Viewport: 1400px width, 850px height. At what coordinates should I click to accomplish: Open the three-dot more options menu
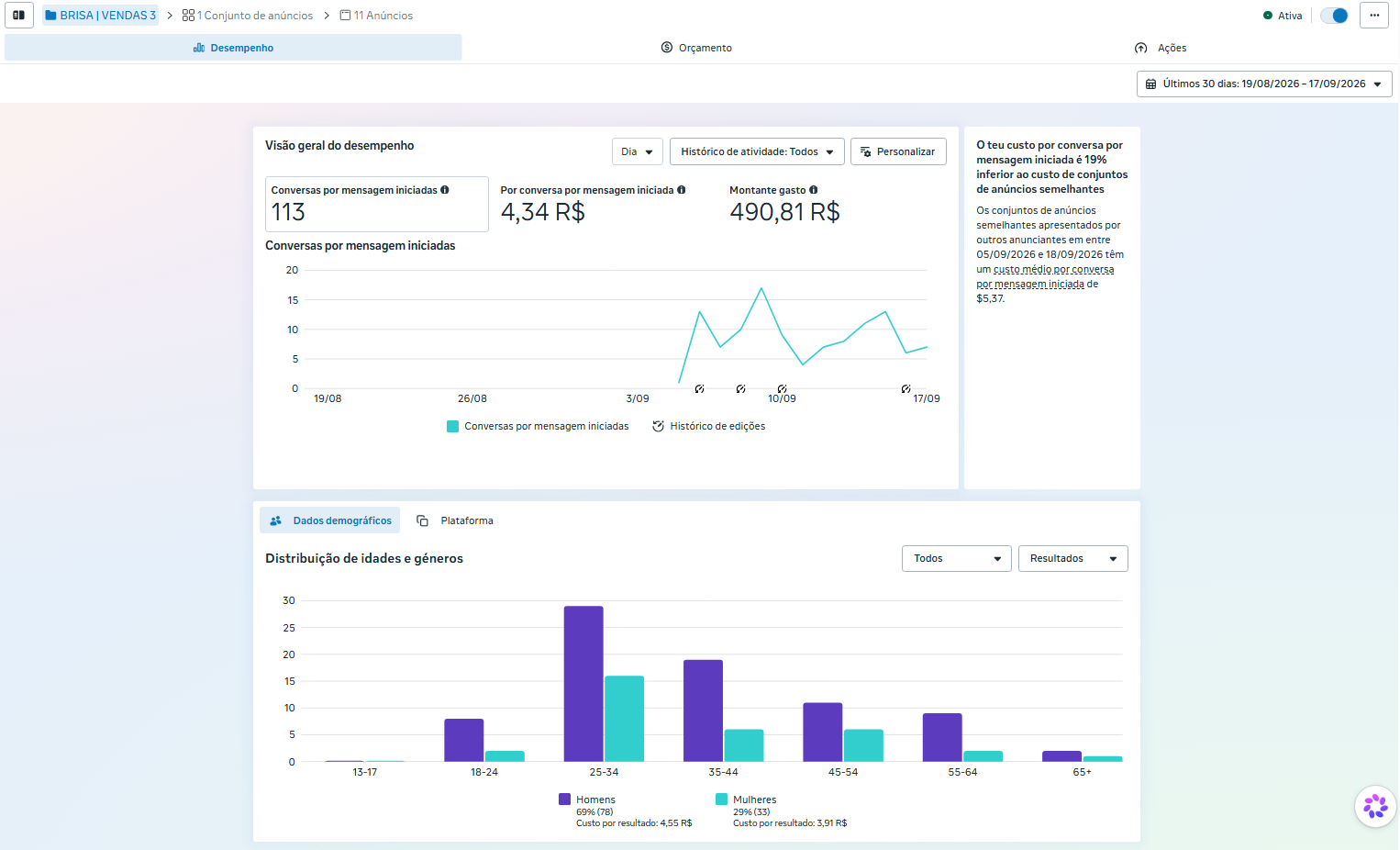[1374, 16]
